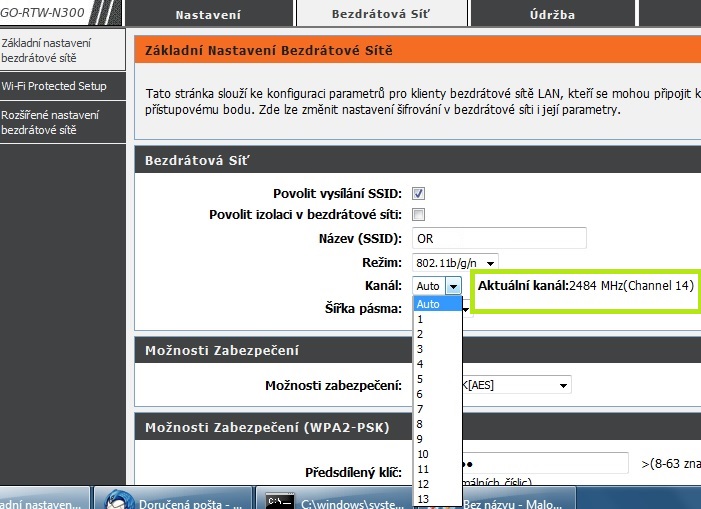The width and height of the screenshot is (701, 509).
Task: Collapse the Kanál dropdown arrow
Action: [x=453, y=286]
